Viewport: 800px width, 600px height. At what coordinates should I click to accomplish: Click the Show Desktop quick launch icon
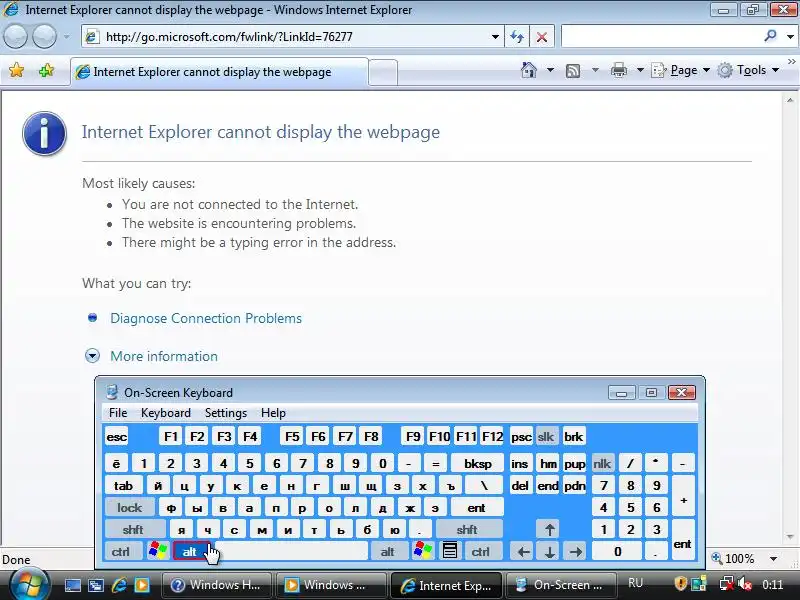[x=73, y=585]
